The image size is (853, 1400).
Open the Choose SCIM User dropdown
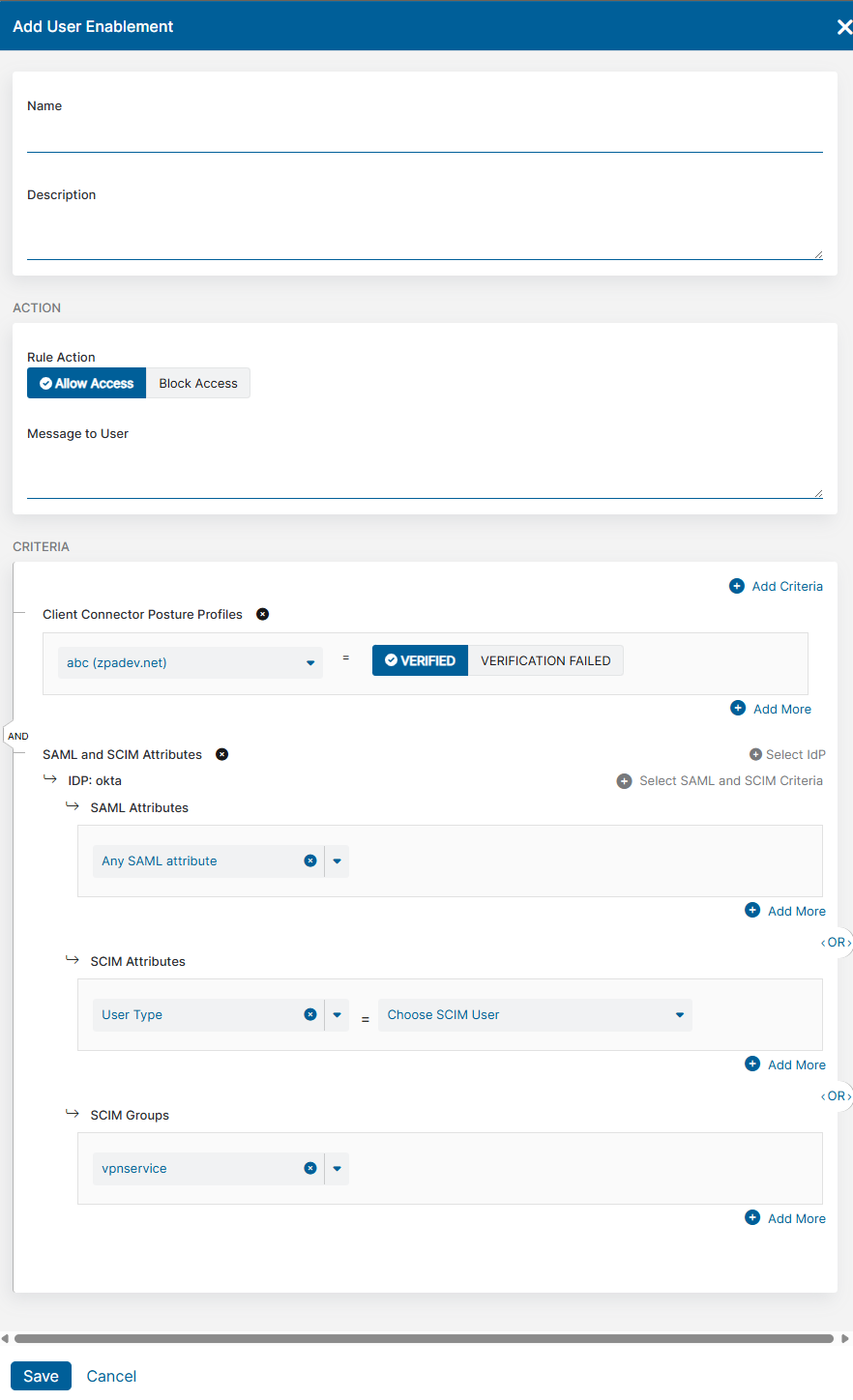tap(681, 1014)
